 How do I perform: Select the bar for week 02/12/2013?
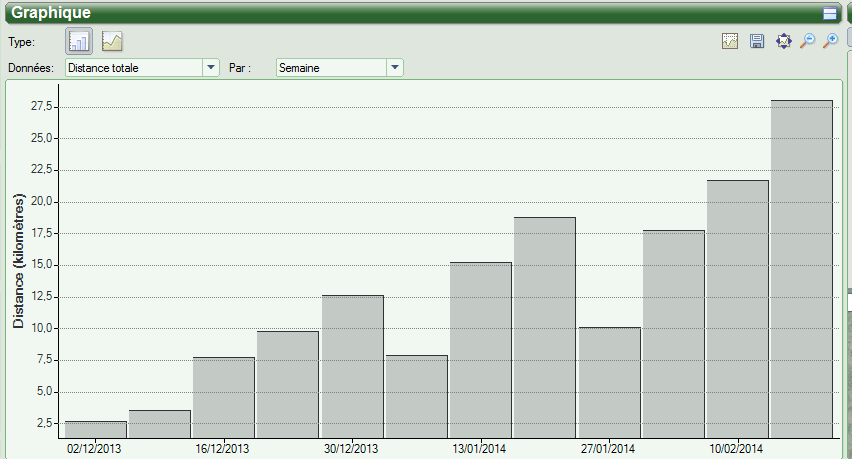click(x=96, y=430)
